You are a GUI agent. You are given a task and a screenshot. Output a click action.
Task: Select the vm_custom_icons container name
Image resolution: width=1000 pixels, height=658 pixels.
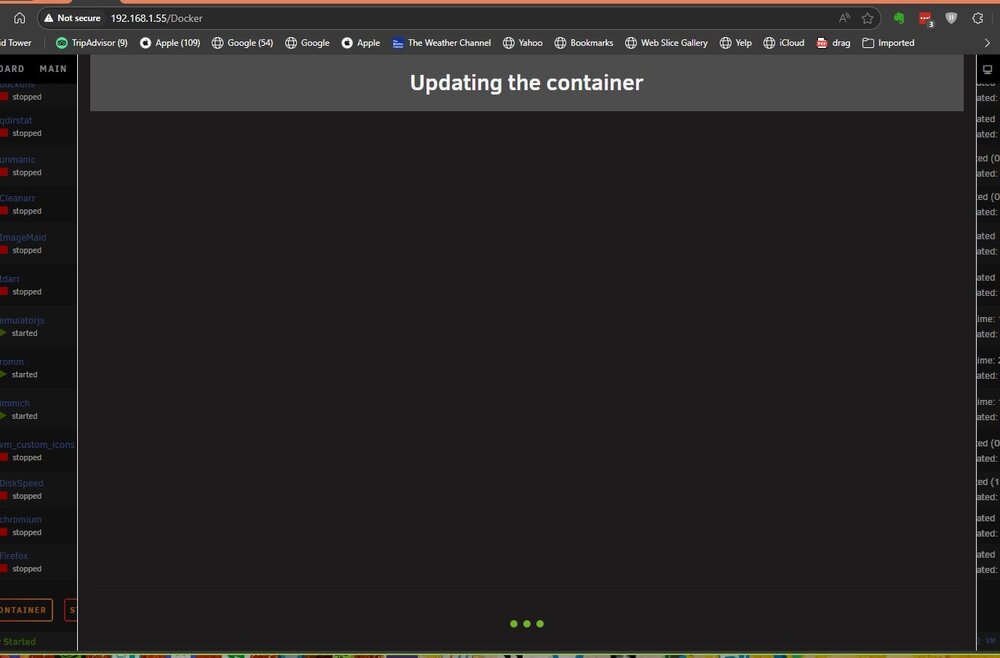[x=37, y=444]
